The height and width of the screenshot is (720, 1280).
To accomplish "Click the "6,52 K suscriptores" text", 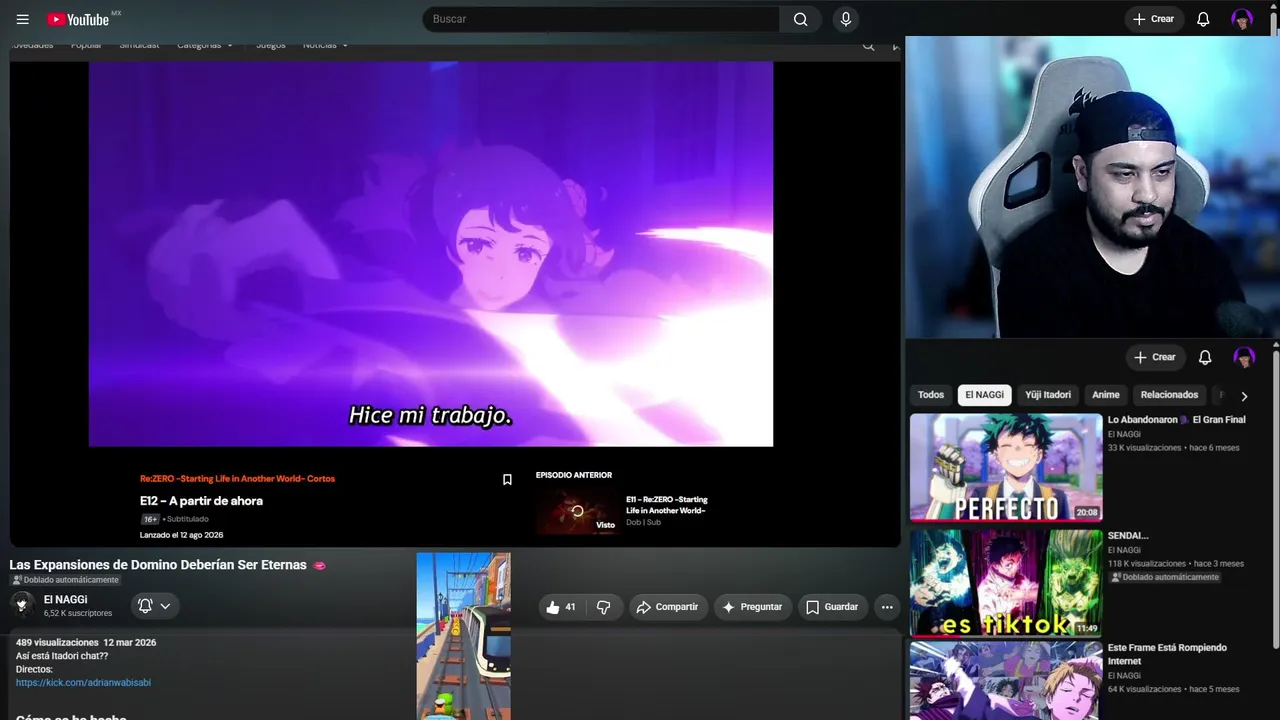I will coord(78,613).
